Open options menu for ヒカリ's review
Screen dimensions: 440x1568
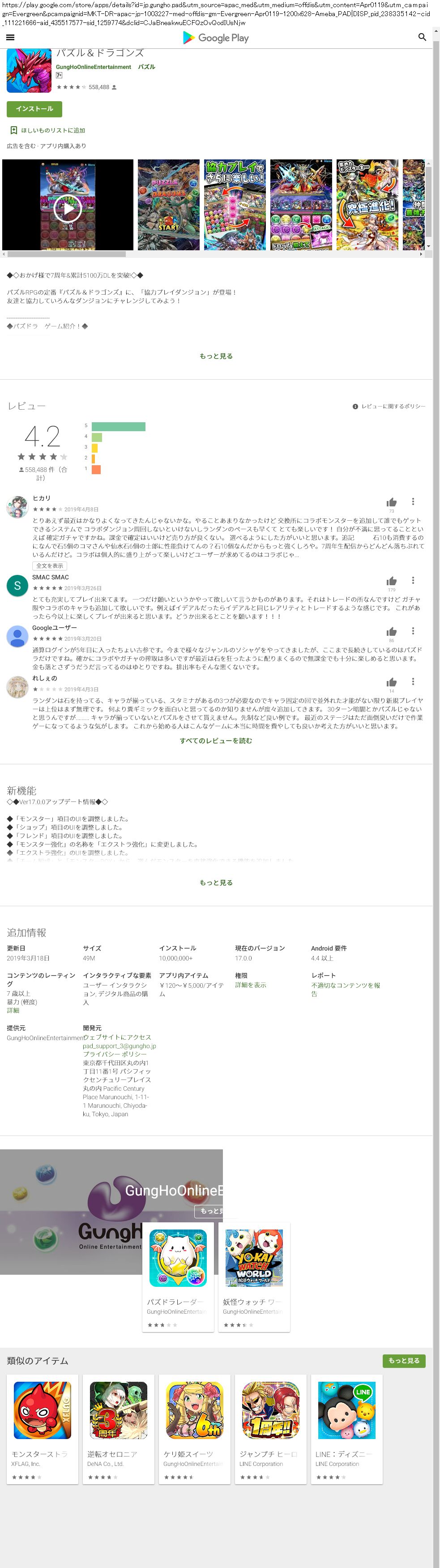(413, 501)
